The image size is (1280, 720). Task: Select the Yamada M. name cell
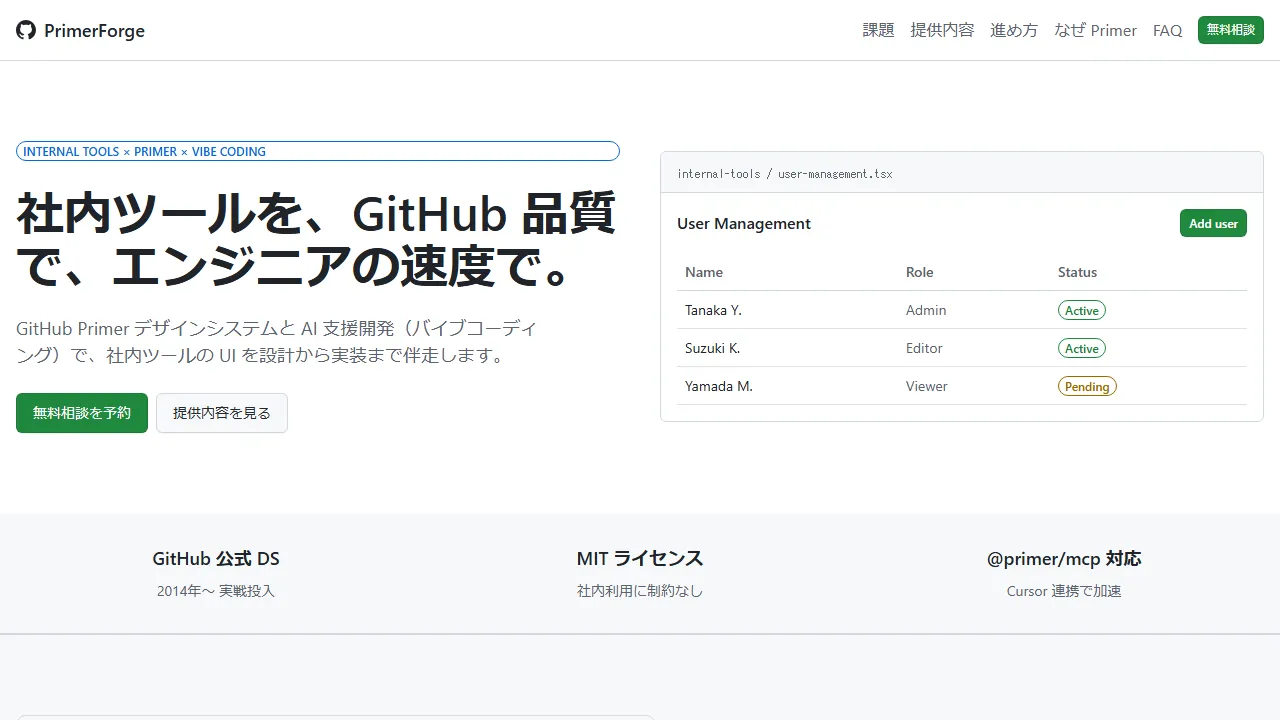click(x=718, y=386)
